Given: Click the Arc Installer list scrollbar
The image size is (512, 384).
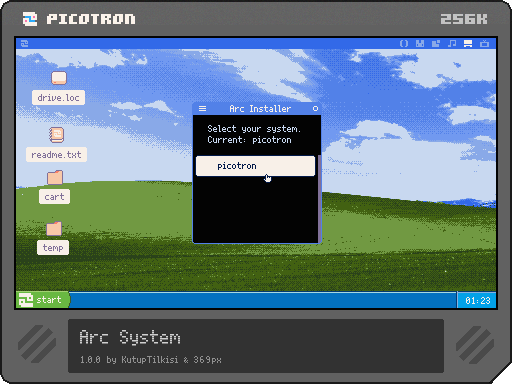Looking at the screenshot, I should coord(319,199).
